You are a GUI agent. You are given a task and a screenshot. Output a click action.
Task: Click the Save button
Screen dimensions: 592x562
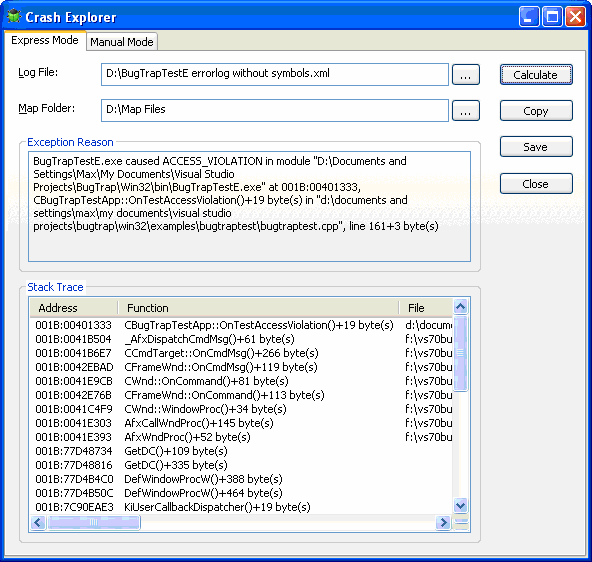coord(536,146)
